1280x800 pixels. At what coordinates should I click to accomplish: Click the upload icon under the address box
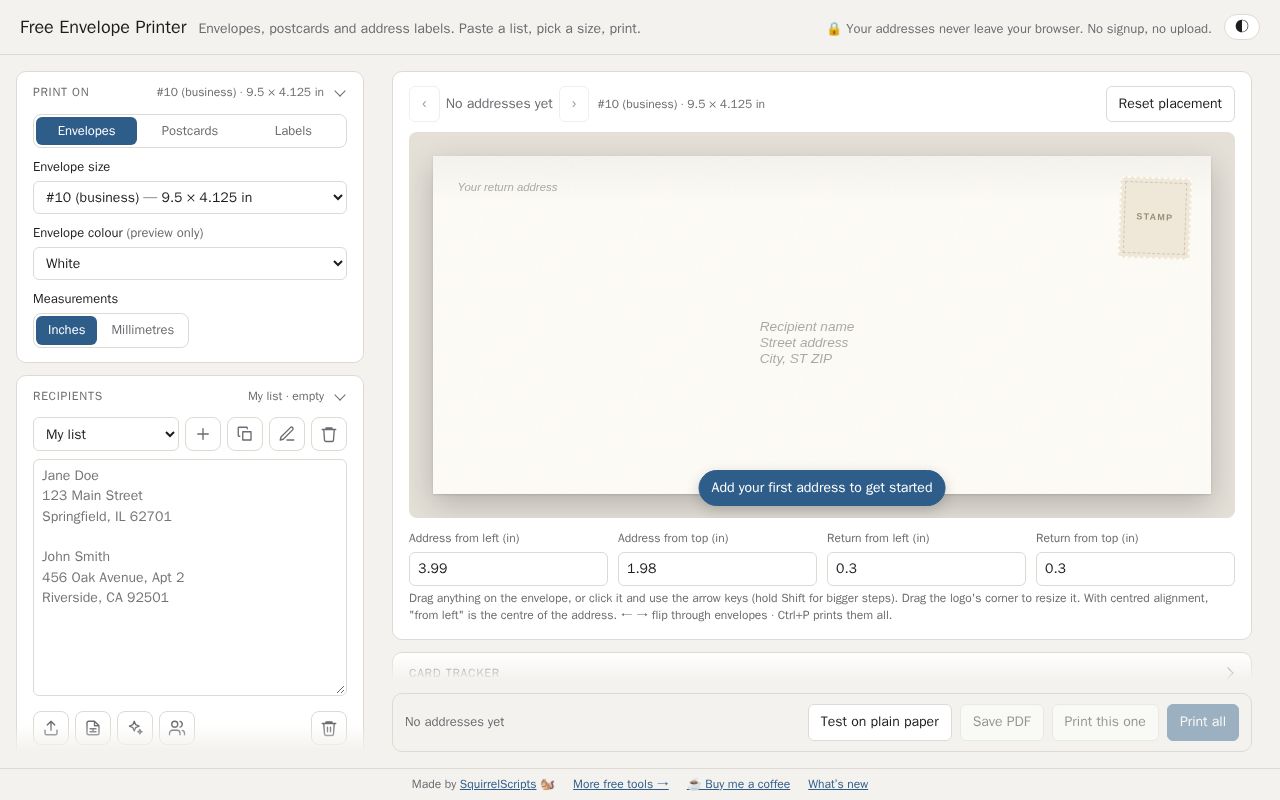[x=51, y=728]
